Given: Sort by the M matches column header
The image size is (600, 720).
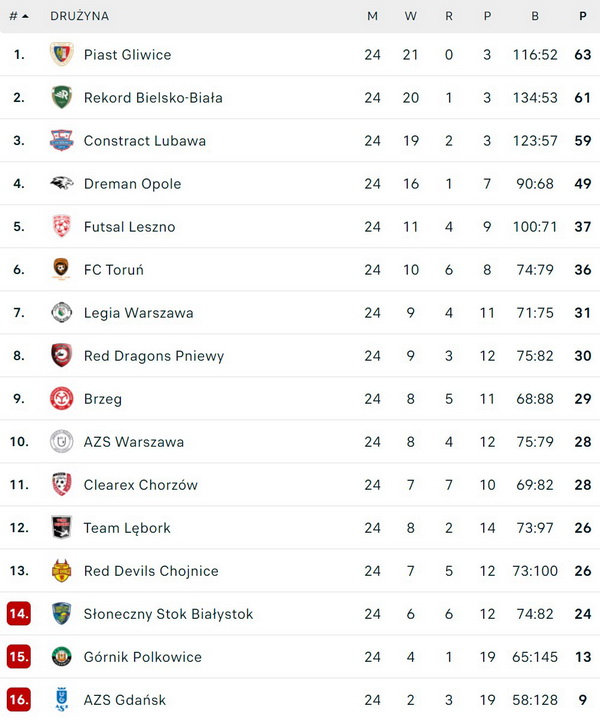Looking at the screenshot, I should click(x=373, y=16).
